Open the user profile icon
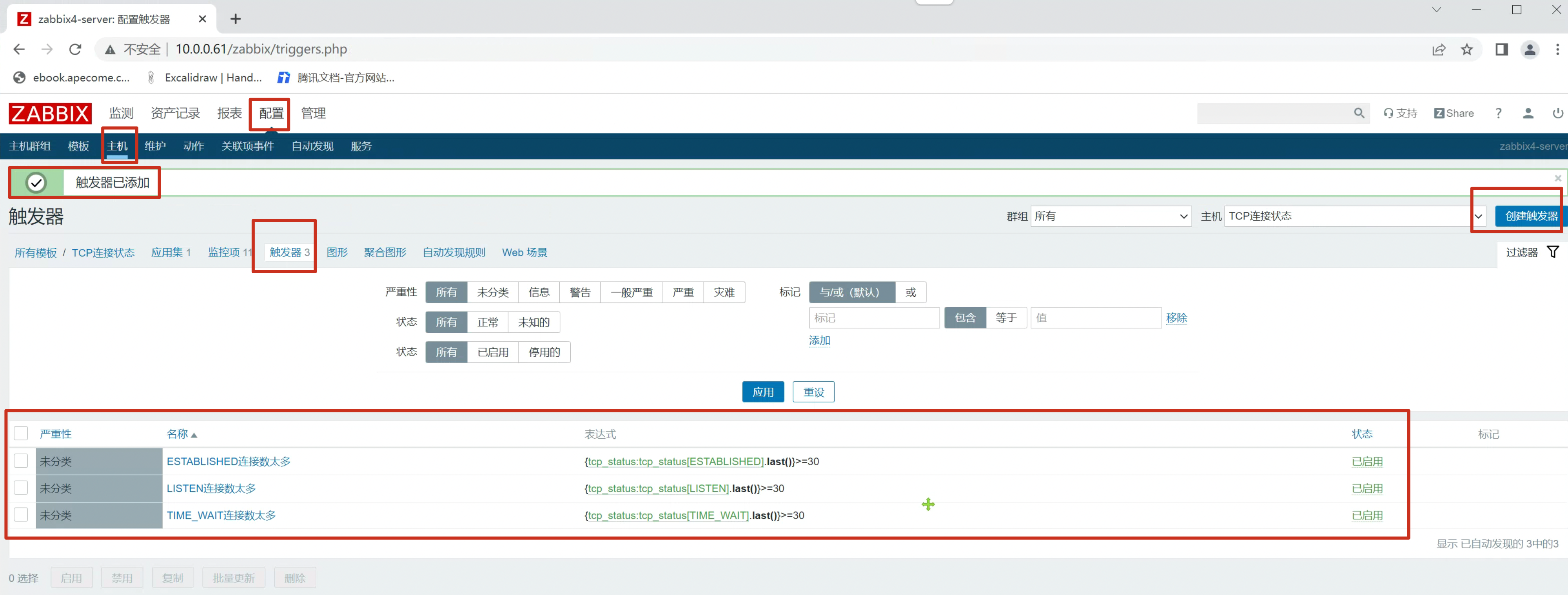1568x595 pixels. (1528, 113)
